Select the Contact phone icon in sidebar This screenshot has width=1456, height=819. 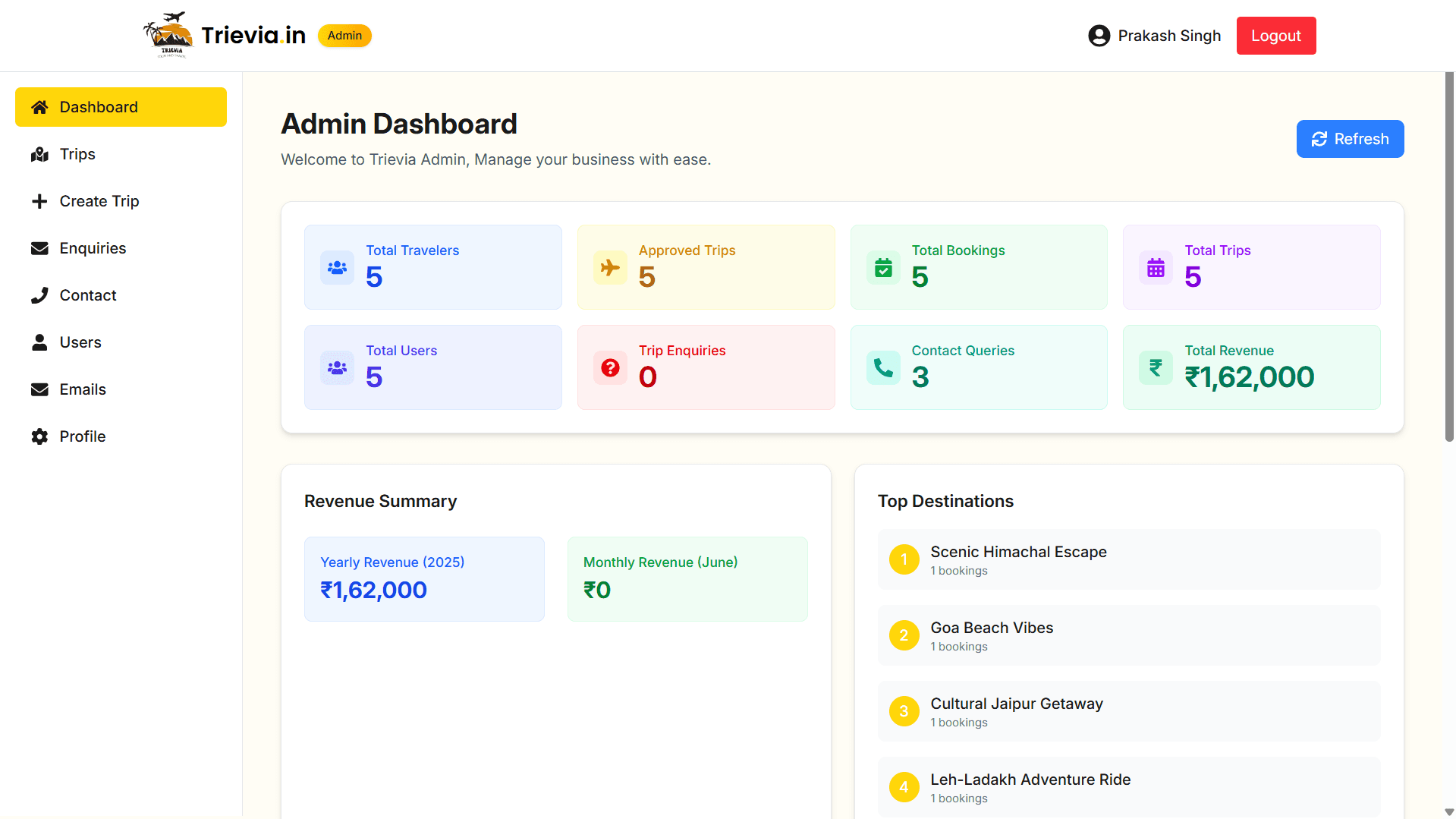39,295
